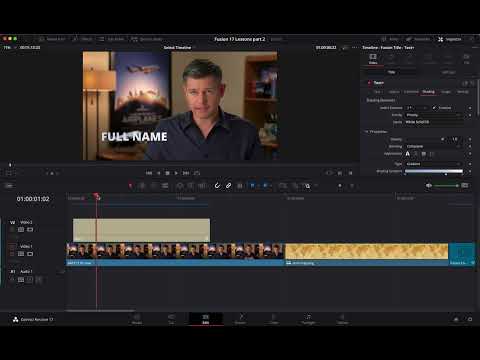Click the red playhead on timeline ruler
The width and height of the screenshot is (480, 360).
pyautogui.click(x=97, y=196)
